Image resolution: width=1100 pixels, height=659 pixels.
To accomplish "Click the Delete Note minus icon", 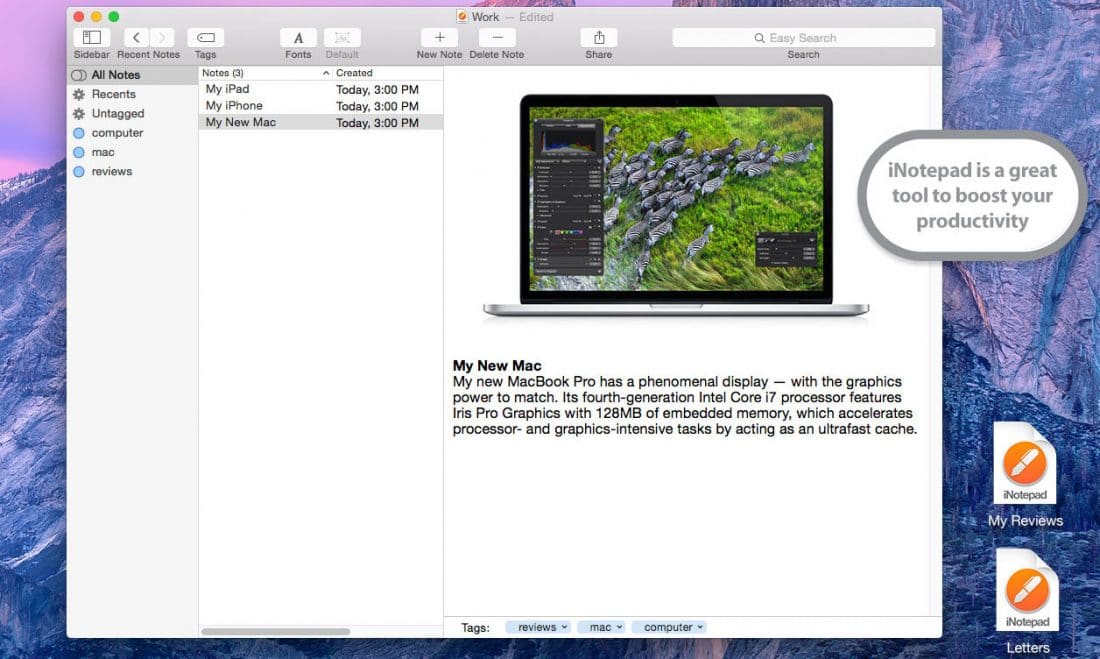I will (495, 37).
